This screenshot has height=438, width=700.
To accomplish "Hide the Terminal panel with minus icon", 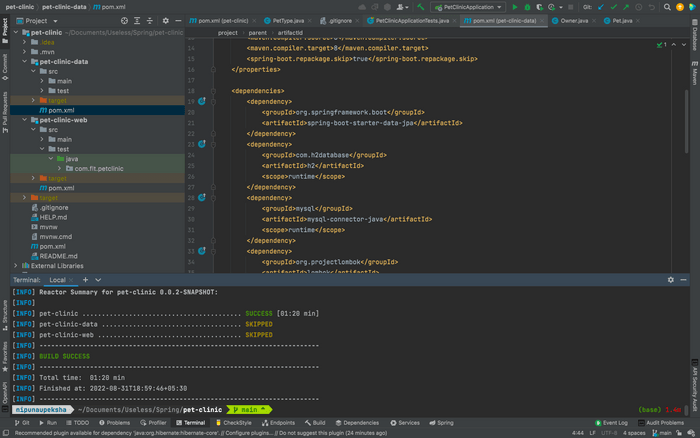I will pos(683,280).
